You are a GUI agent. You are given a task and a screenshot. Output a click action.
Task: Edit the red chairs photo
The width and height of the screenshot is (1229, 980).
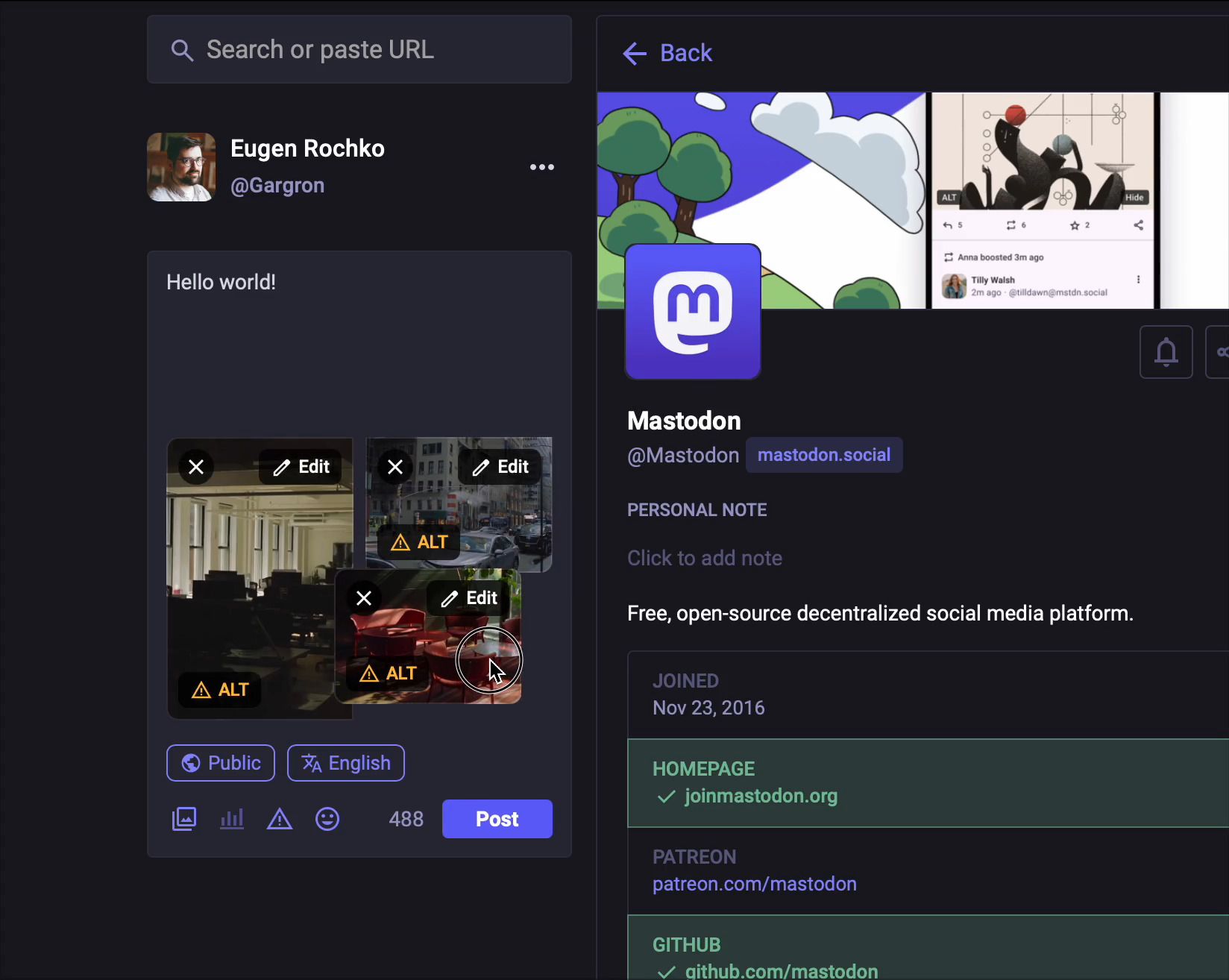[468, 598]
